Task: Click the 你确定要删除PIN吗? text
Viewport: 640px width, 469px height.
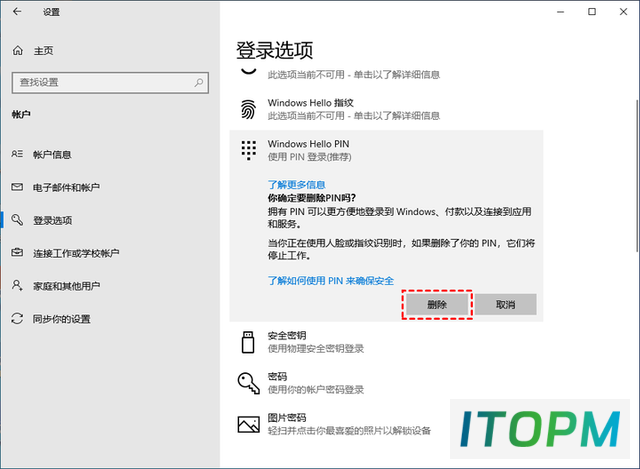Action: coord(312,198)
